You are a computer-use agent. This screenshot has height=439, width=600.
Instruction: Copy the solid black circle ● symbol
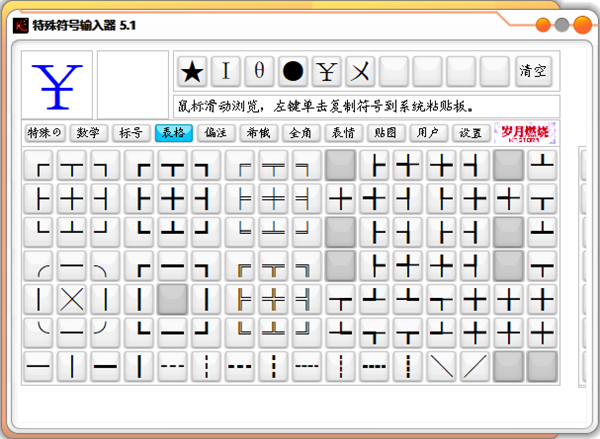click(293, 71)
